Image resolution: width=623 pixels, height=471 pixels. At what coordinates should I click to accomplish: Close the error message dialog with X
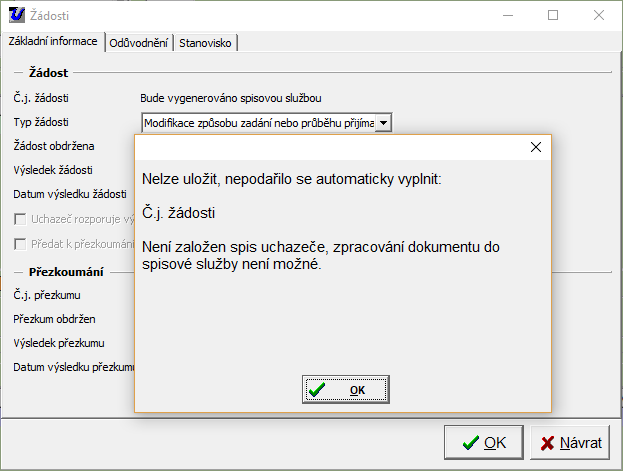(535, 147)
